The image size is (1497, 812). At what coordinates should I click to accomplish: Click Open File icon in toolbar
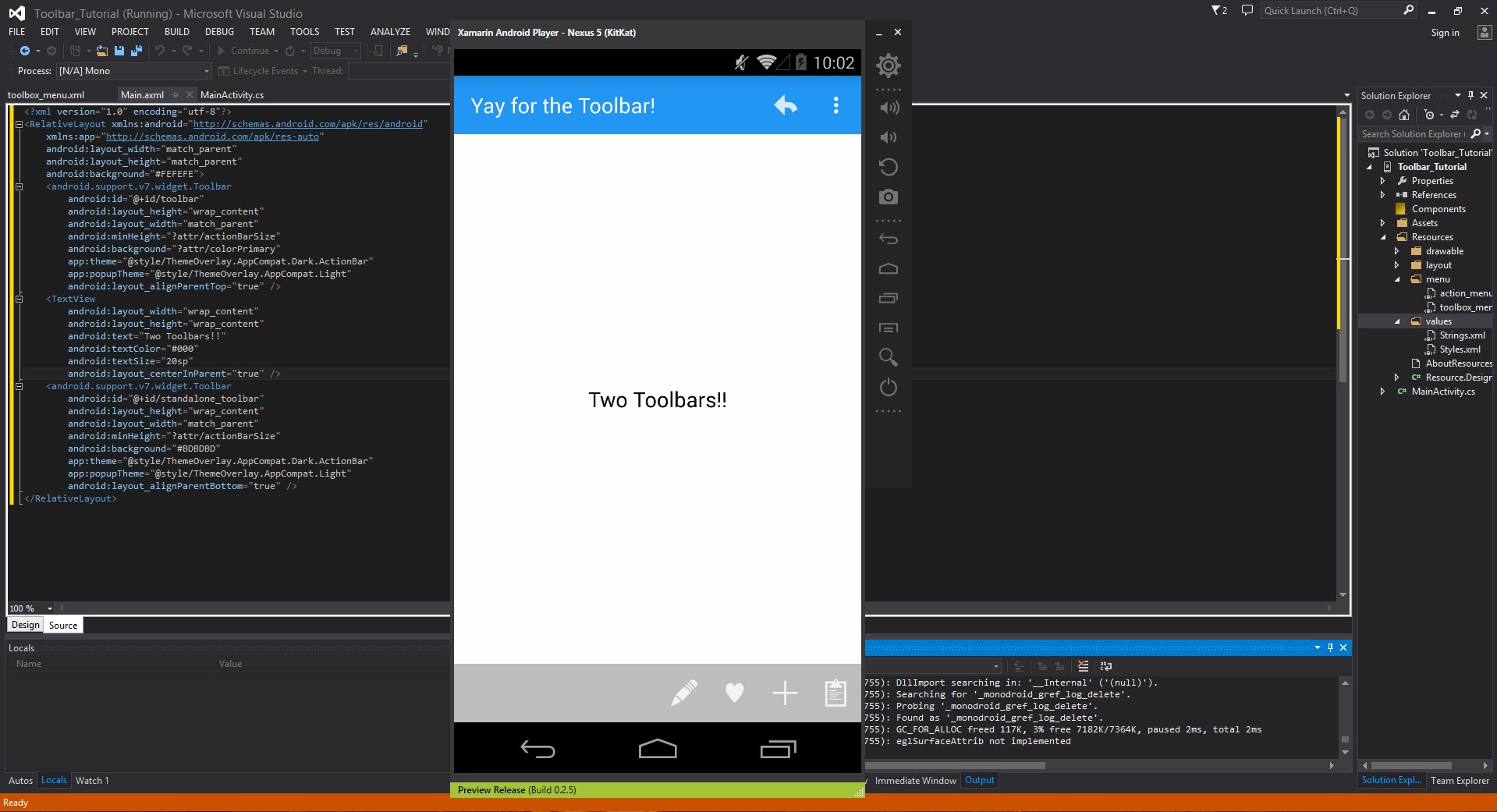pyautogui.click(x=102, y=51)
